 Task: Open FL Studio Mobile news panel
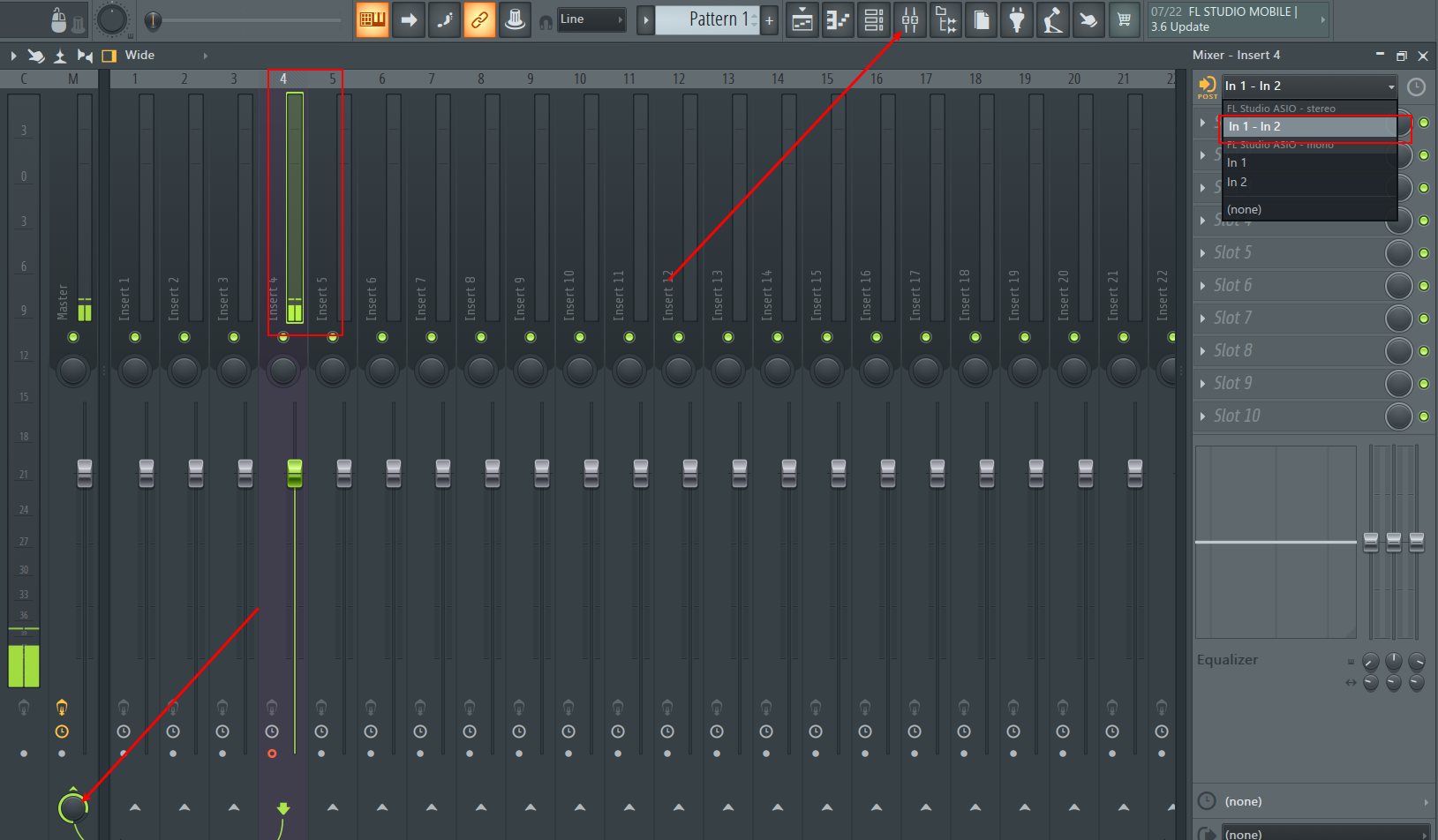point(1238,19)
